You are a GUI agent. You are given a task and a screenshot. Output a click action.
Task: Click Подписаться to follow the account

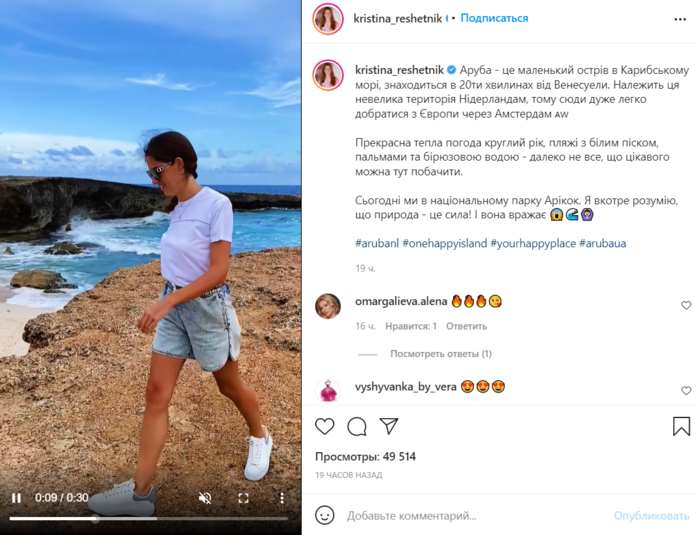[494, 19]
